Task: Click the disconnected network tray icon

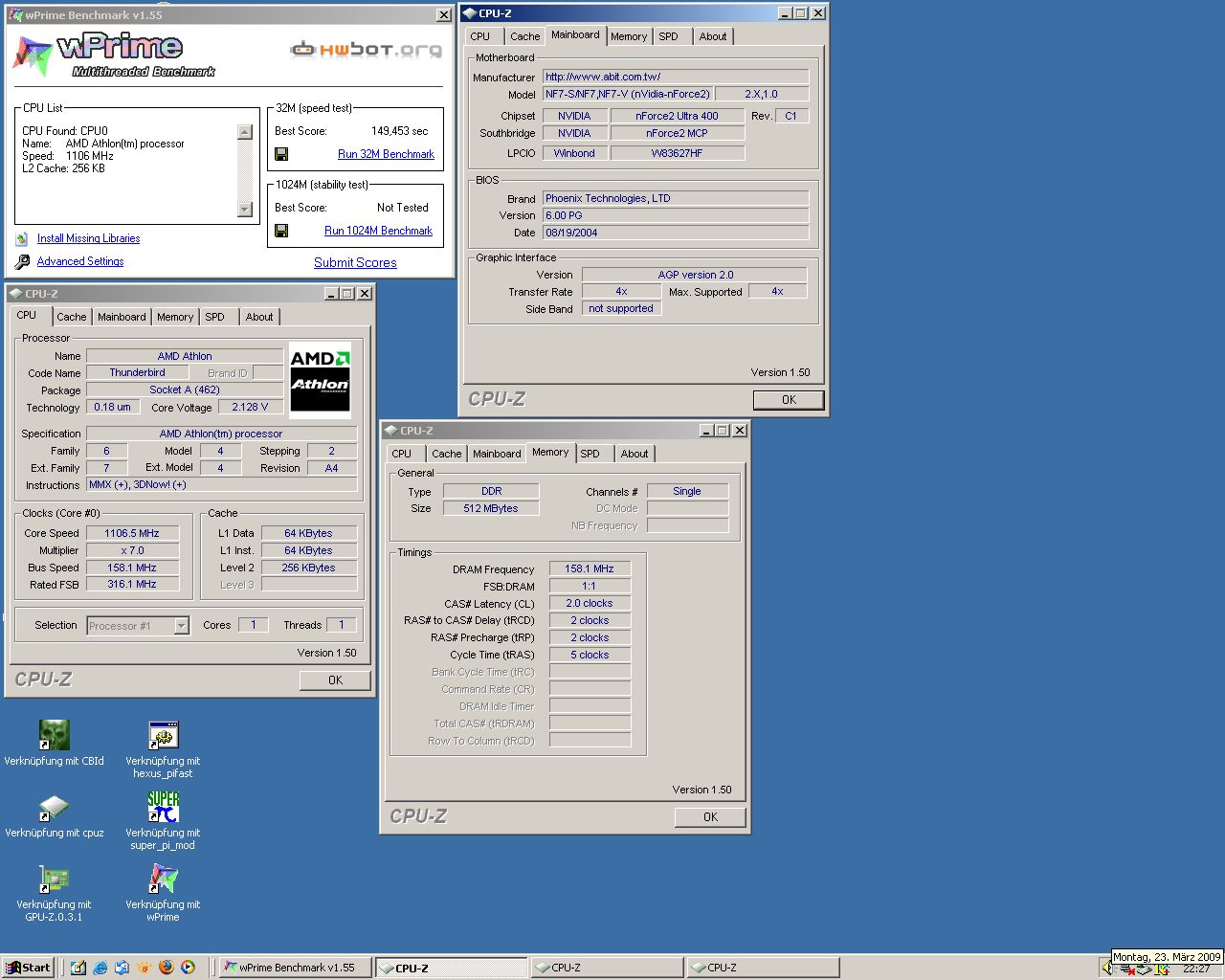Action: pyautogui.click(x=1126, y=969)
